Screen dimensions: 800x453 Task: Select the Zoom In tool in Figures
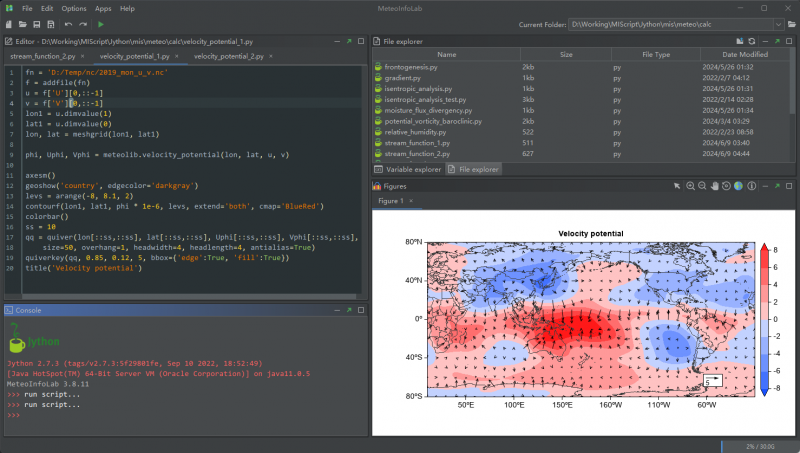(691, 186)
